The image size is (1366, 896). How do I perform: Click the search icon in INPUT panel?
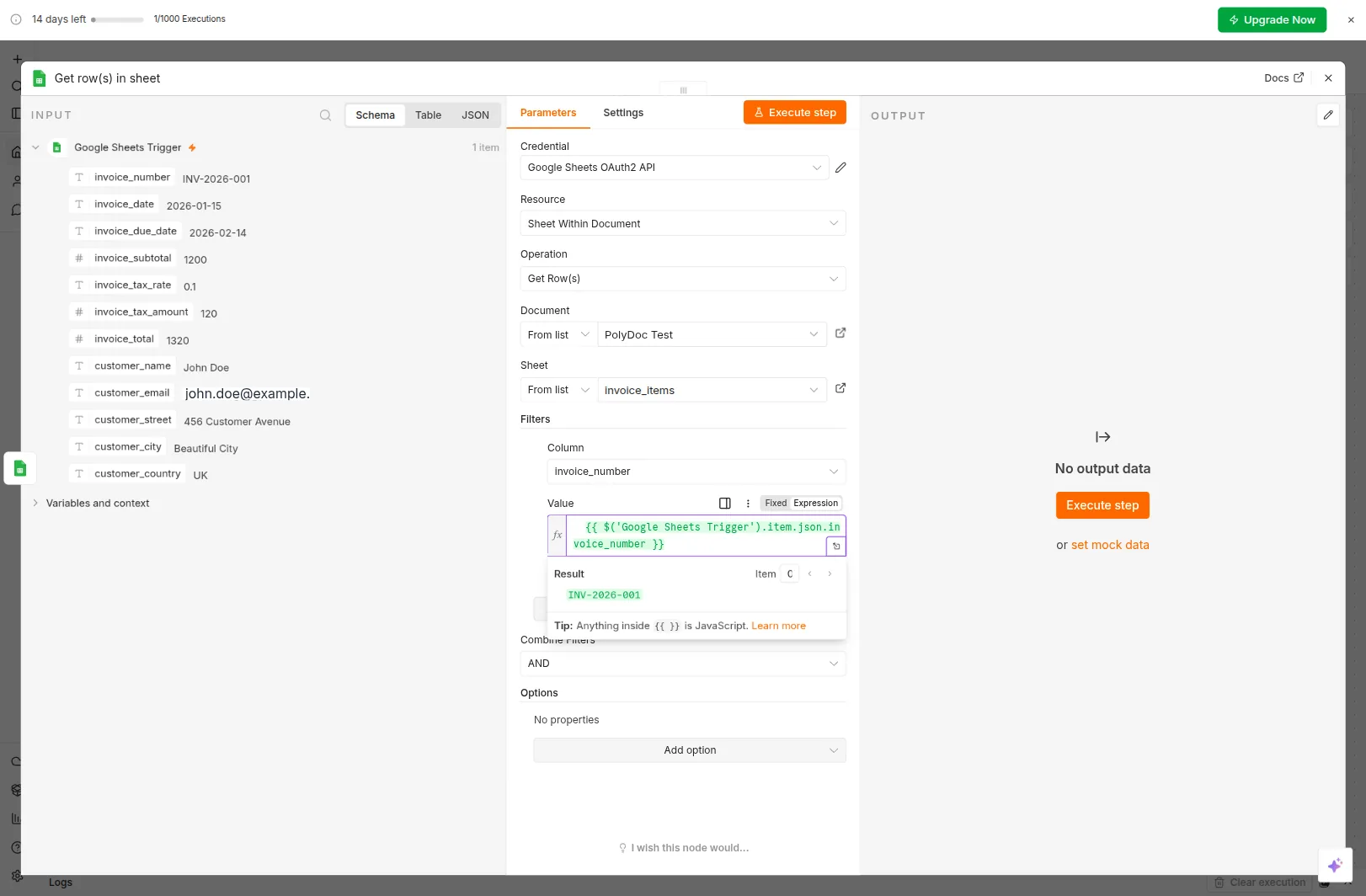pyautogui.click(x=325, y=115)
